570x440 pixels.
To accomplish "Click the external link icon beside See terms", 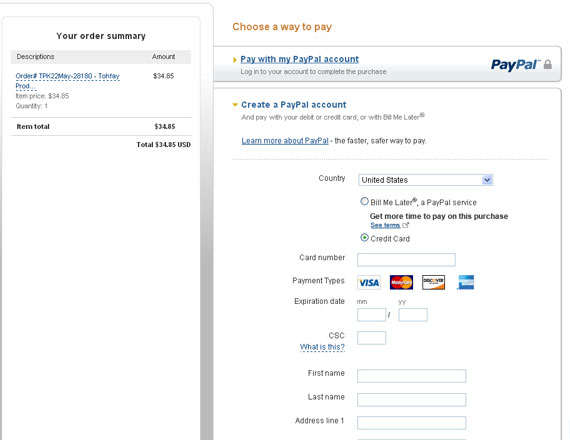I will pyautogui.click(x=406, y=225).
